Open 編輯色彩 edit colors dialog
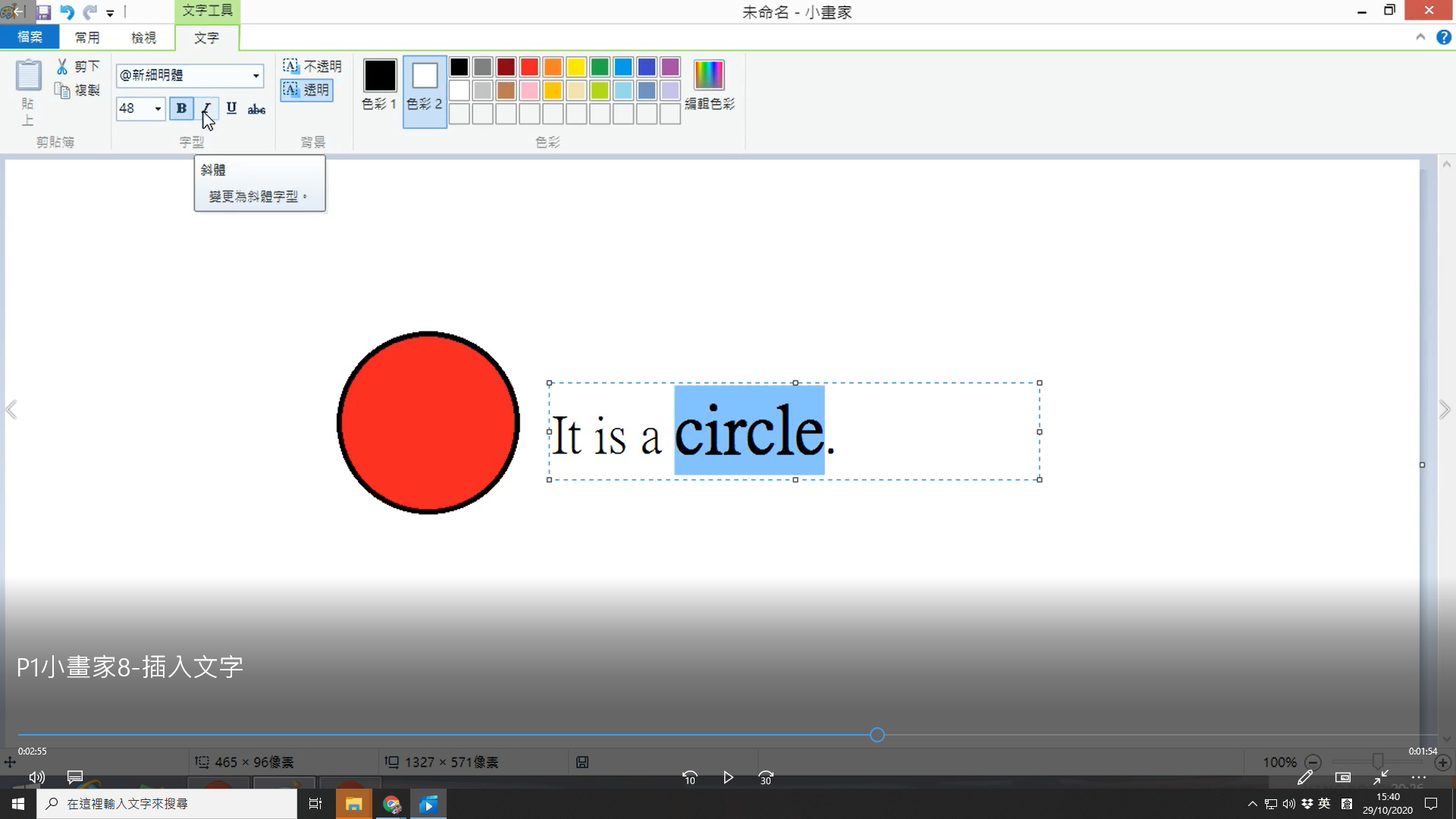 [709, 84]
